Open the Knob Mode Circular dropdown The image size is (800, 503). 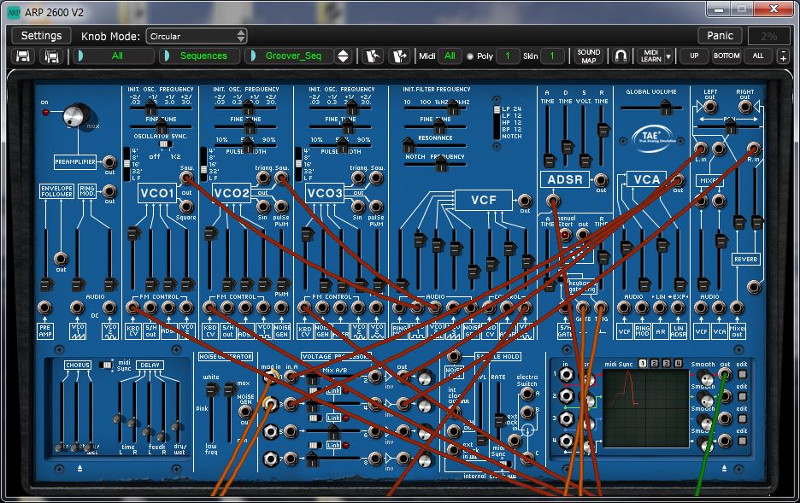[196, 36]
